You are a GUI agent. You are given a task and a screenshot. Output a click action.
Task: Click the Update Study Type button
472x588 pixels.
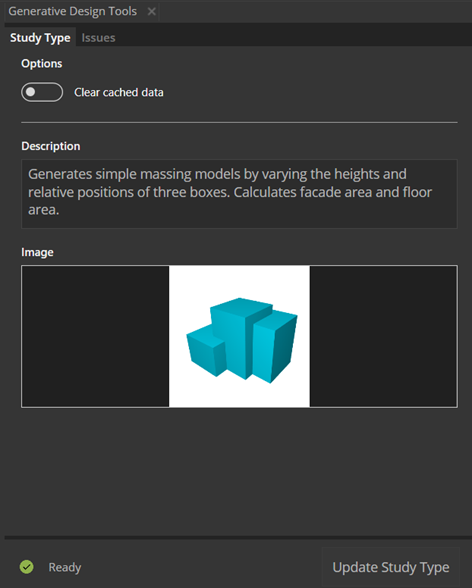391,567
